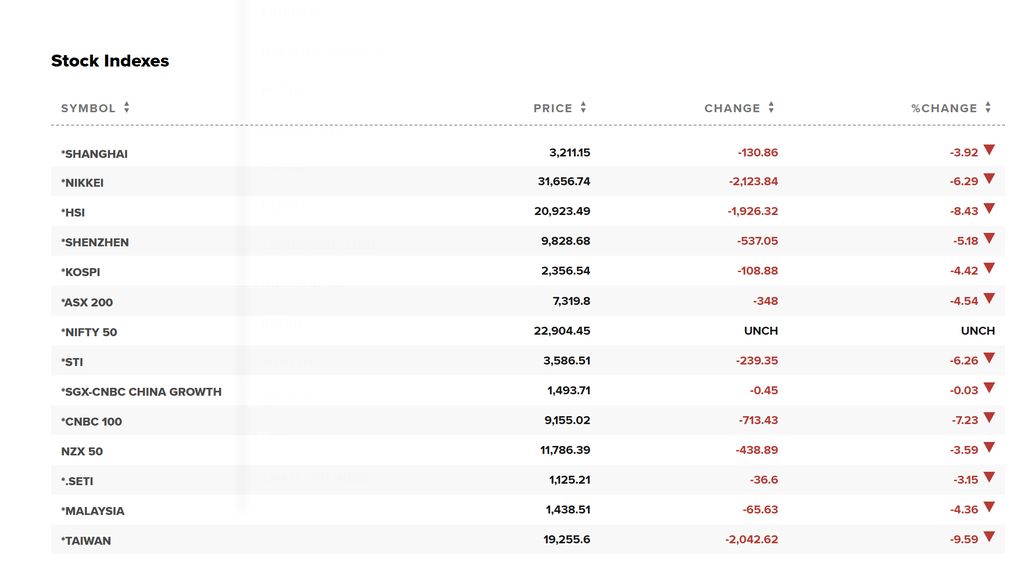Screen dimensions: 1024x582
Task: Click the red down triangle in HSI row
Action: coord(989,209)
